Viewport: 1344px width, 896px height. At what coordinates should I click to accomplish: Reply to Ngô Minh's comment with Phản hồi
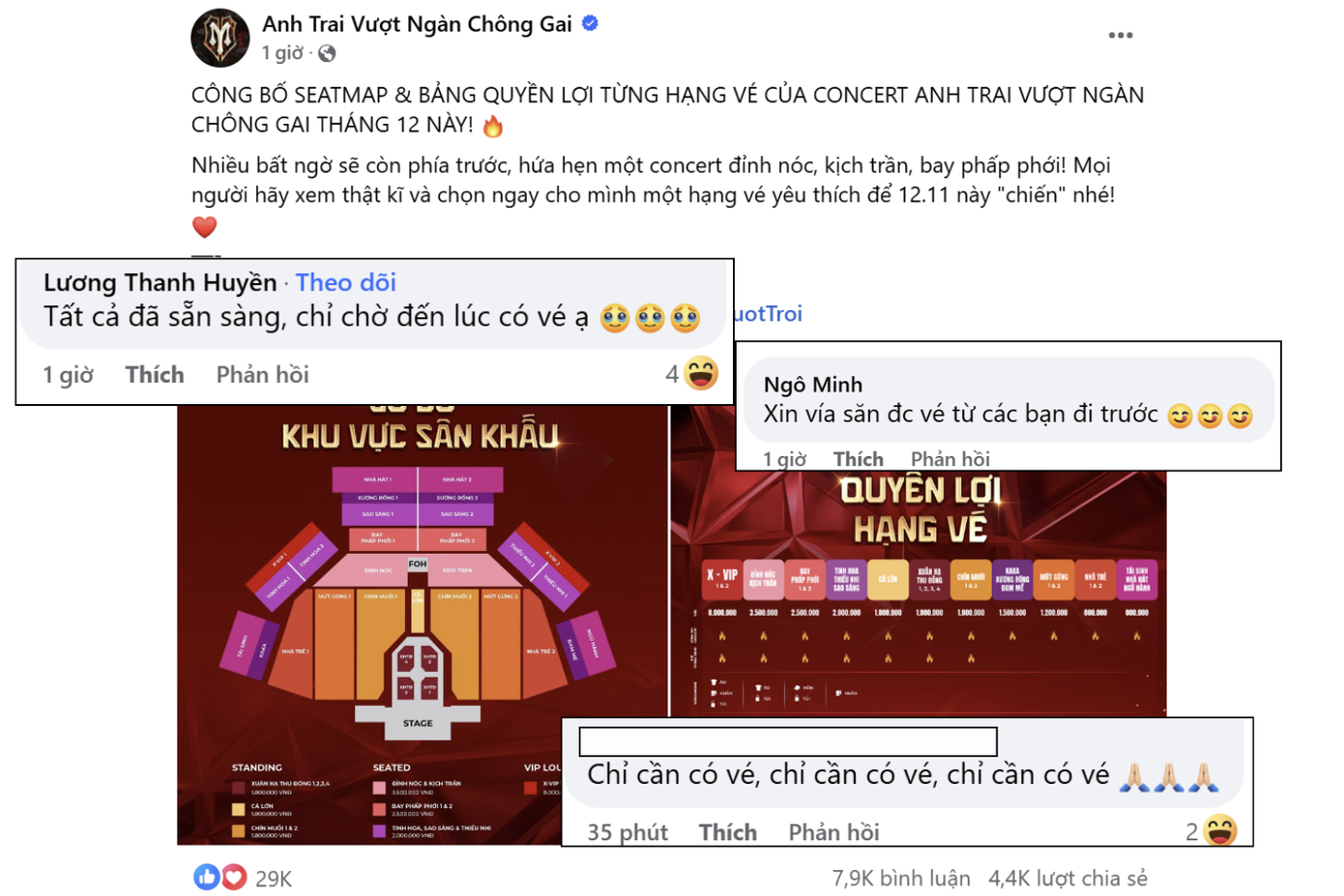tap(950, 459)
